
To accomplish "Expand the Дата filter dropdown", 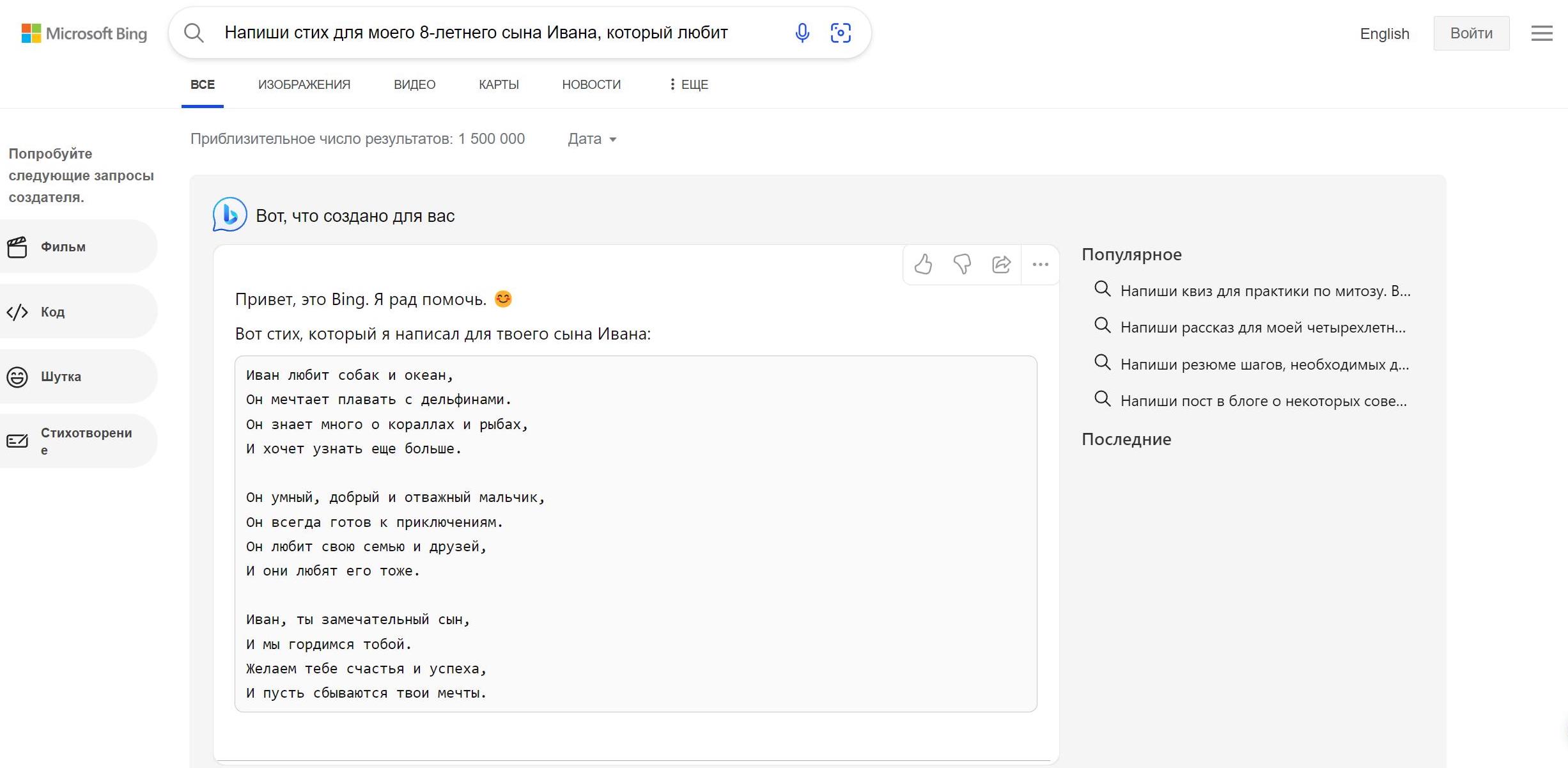I will (x=592, y=139).
